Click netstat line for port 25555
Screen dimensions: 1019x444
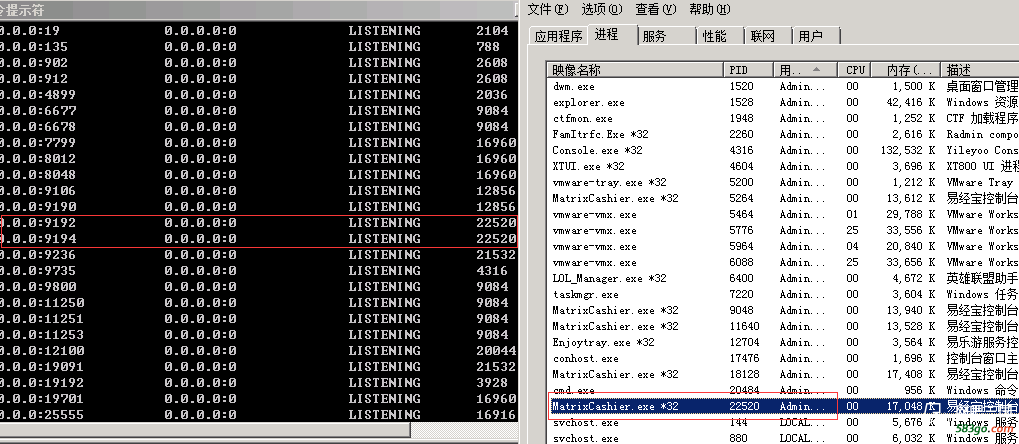(259, 415)
